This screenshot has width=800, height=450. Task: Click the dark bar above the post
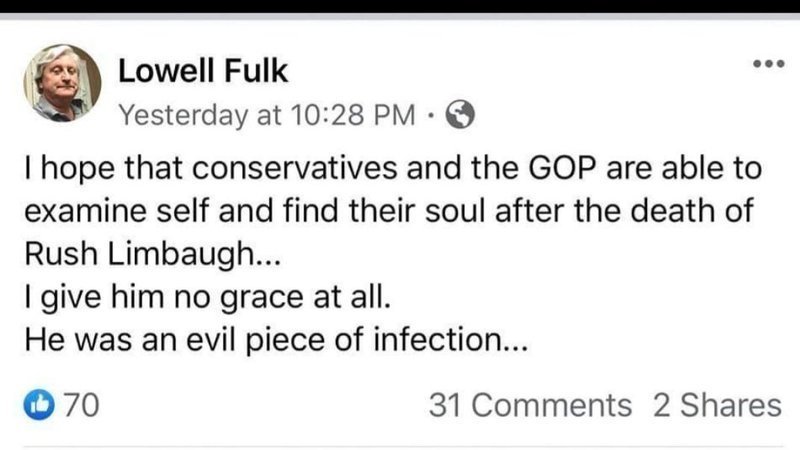[400, 8]
